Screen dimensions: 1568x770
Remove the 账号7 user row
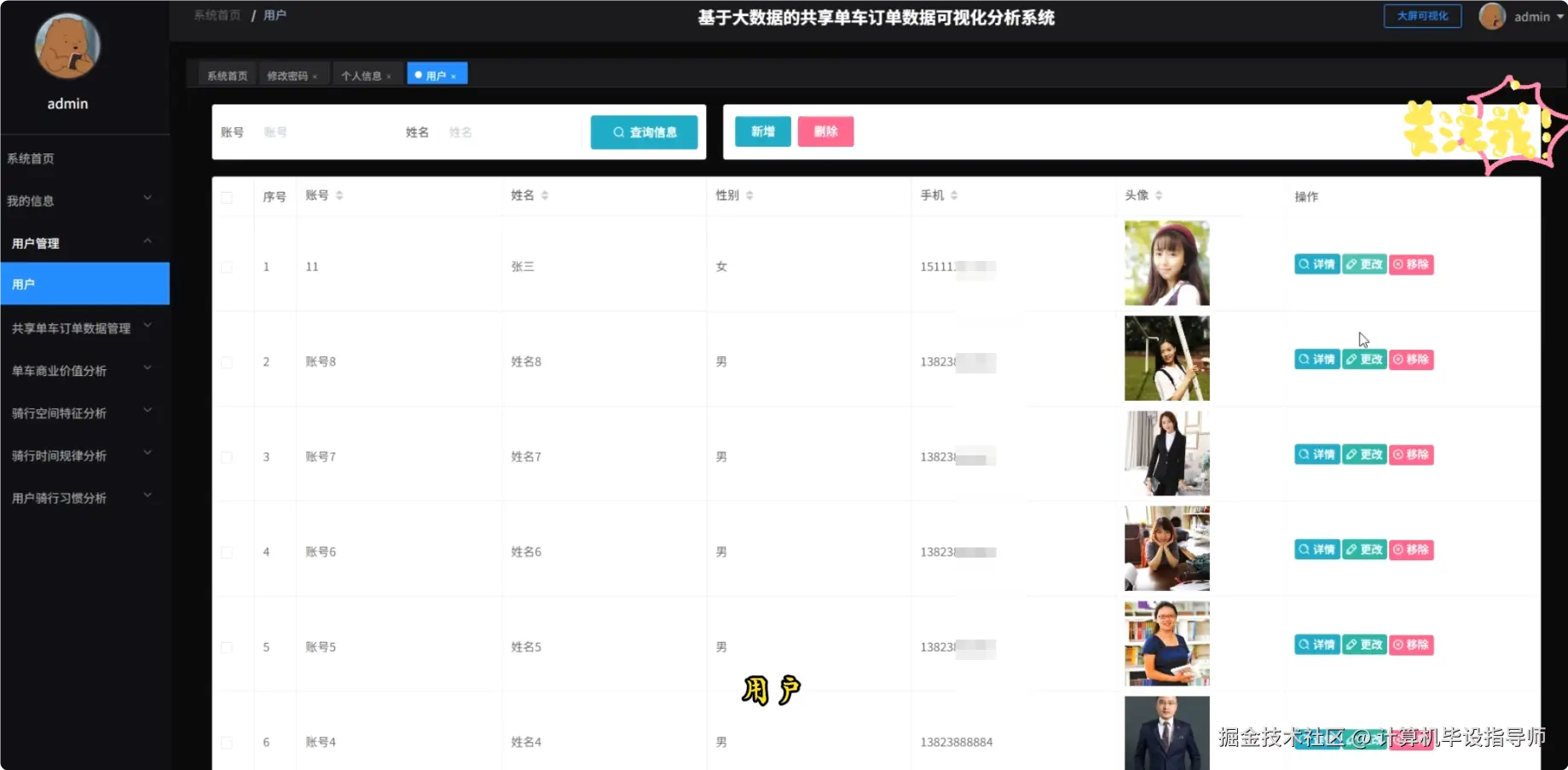click(x=1411, y=454)
